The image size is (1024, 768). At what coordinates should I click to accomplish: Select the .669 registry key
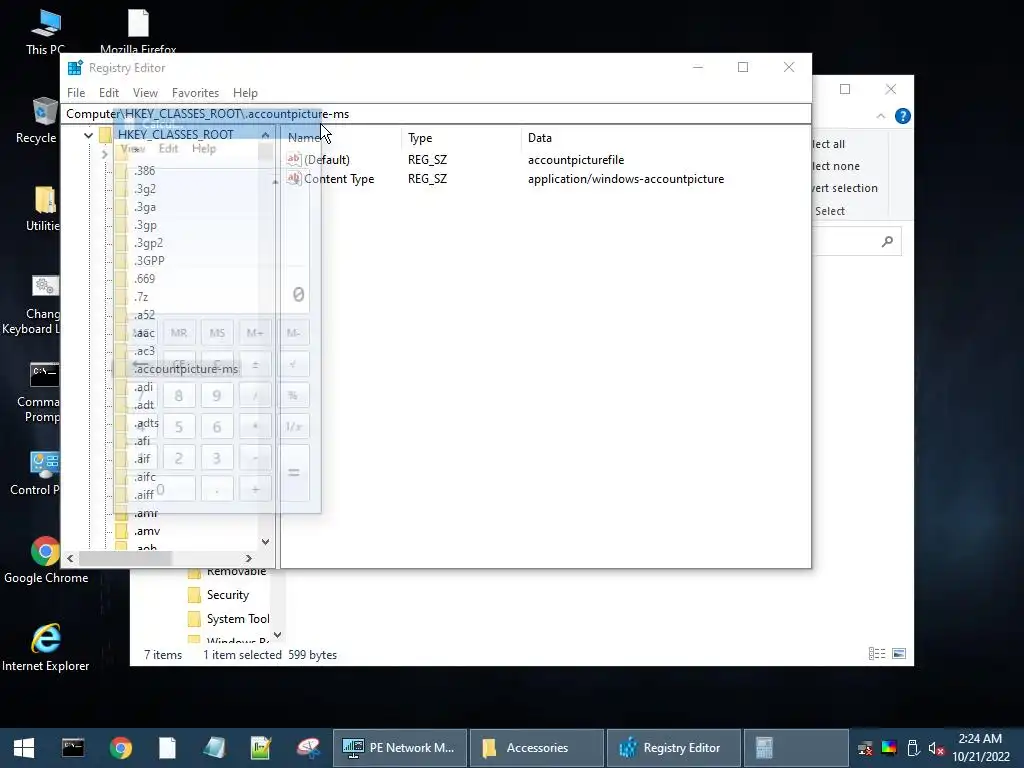click(144, 279)
